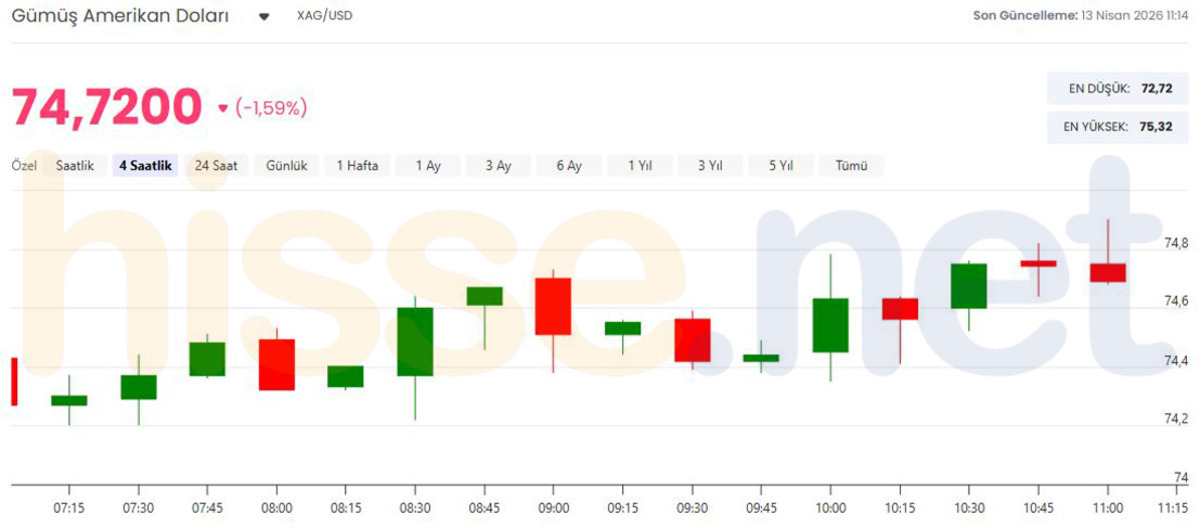Switch to the 5 Yıl range

(781, 166)
